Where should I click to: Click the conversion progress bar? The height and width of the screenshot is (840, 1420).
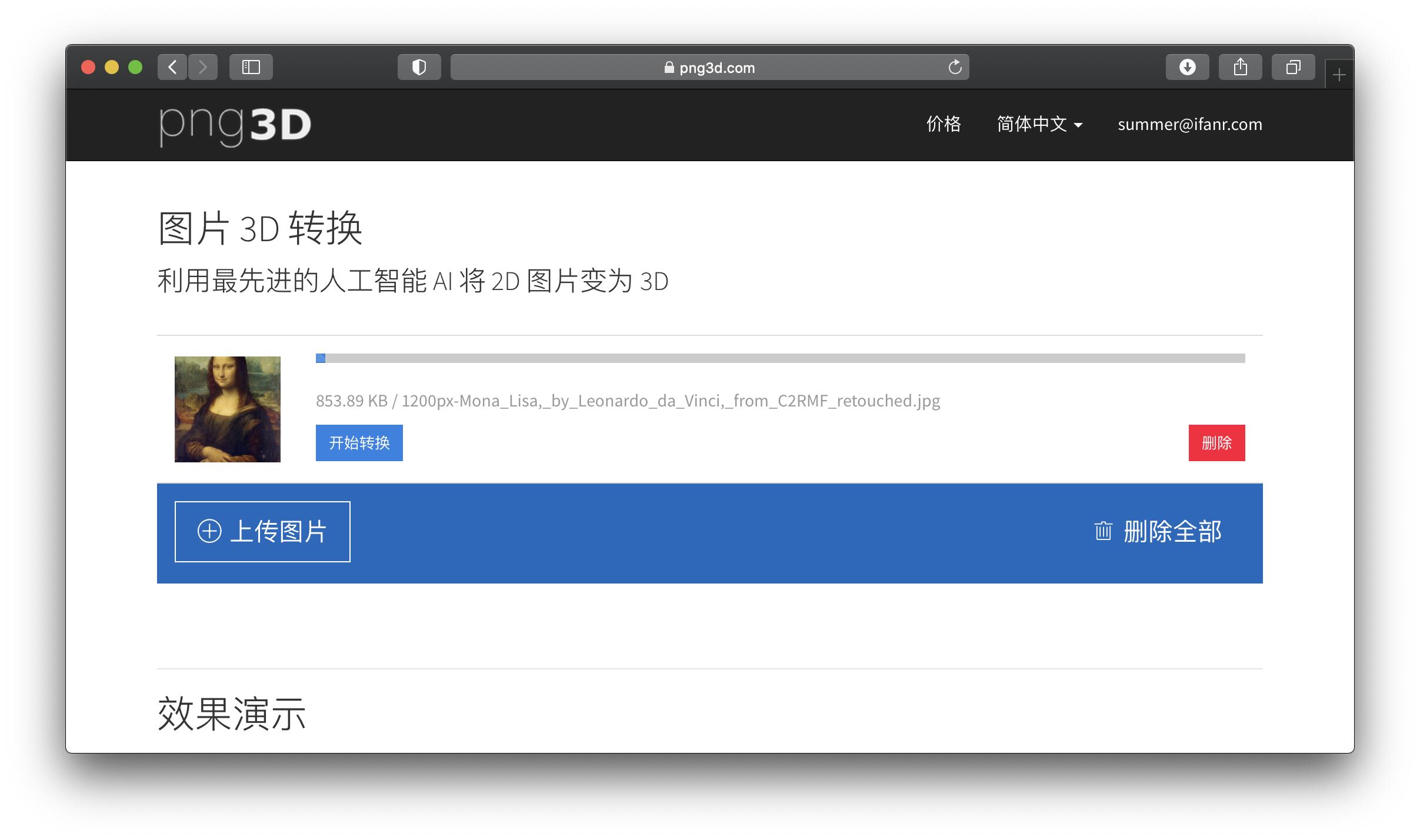click(780, 358)
